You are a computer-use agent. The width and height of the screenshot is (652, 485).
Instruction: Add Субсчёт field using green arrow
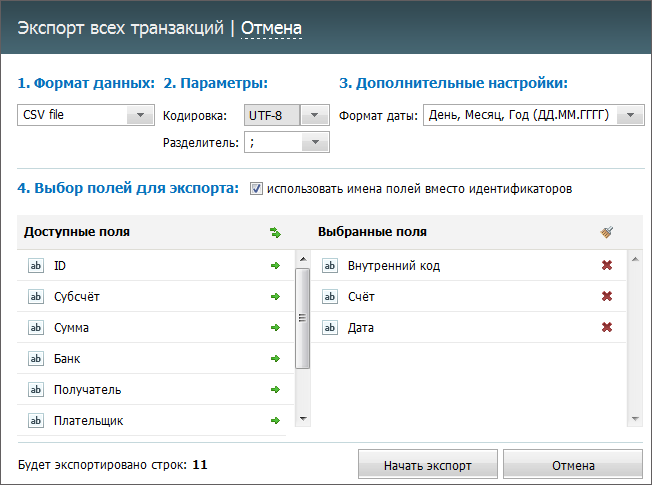point(275,297)
